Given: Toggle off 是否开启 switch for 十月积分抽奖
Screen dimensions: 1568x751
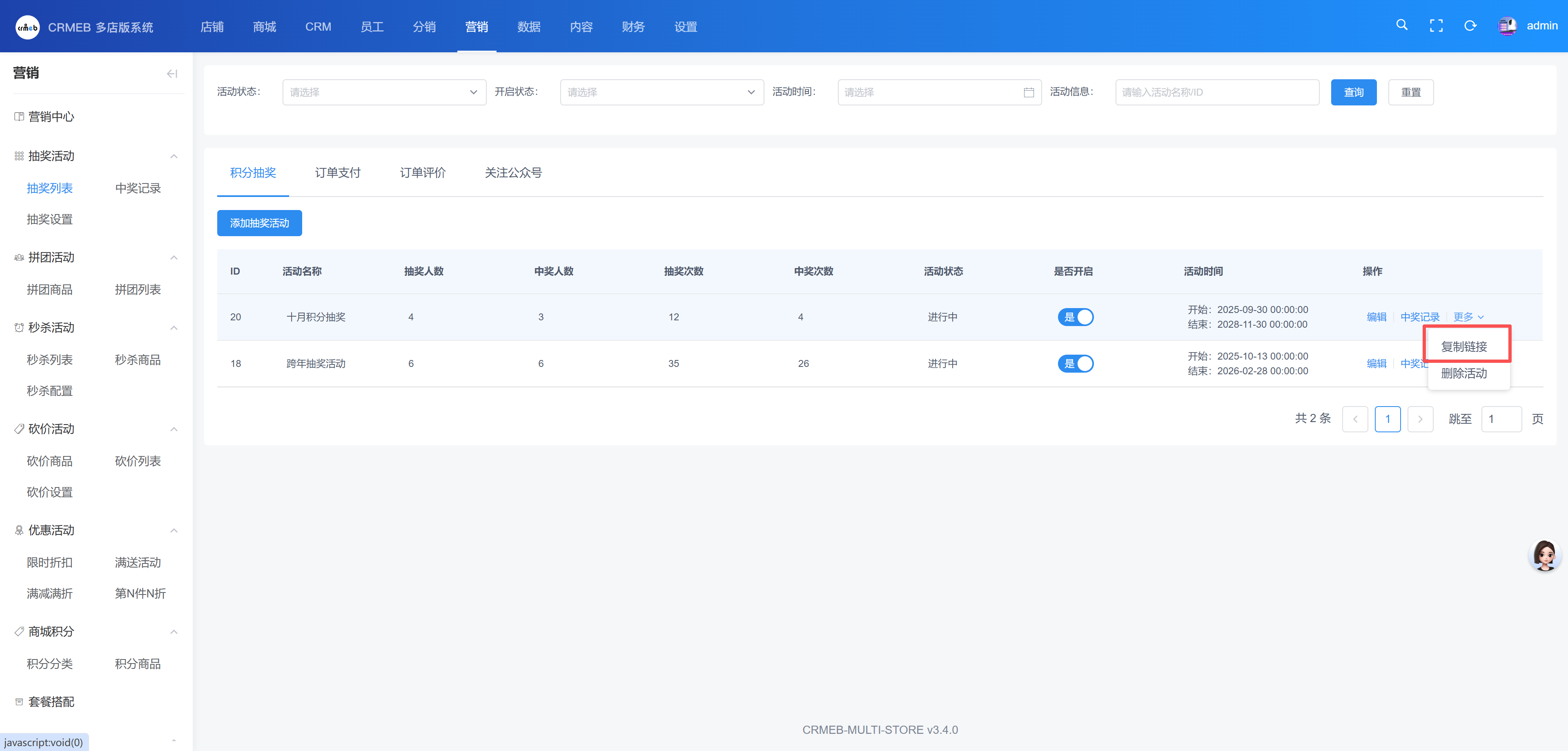Looking at the screenshot, I should click(1075, 317).
